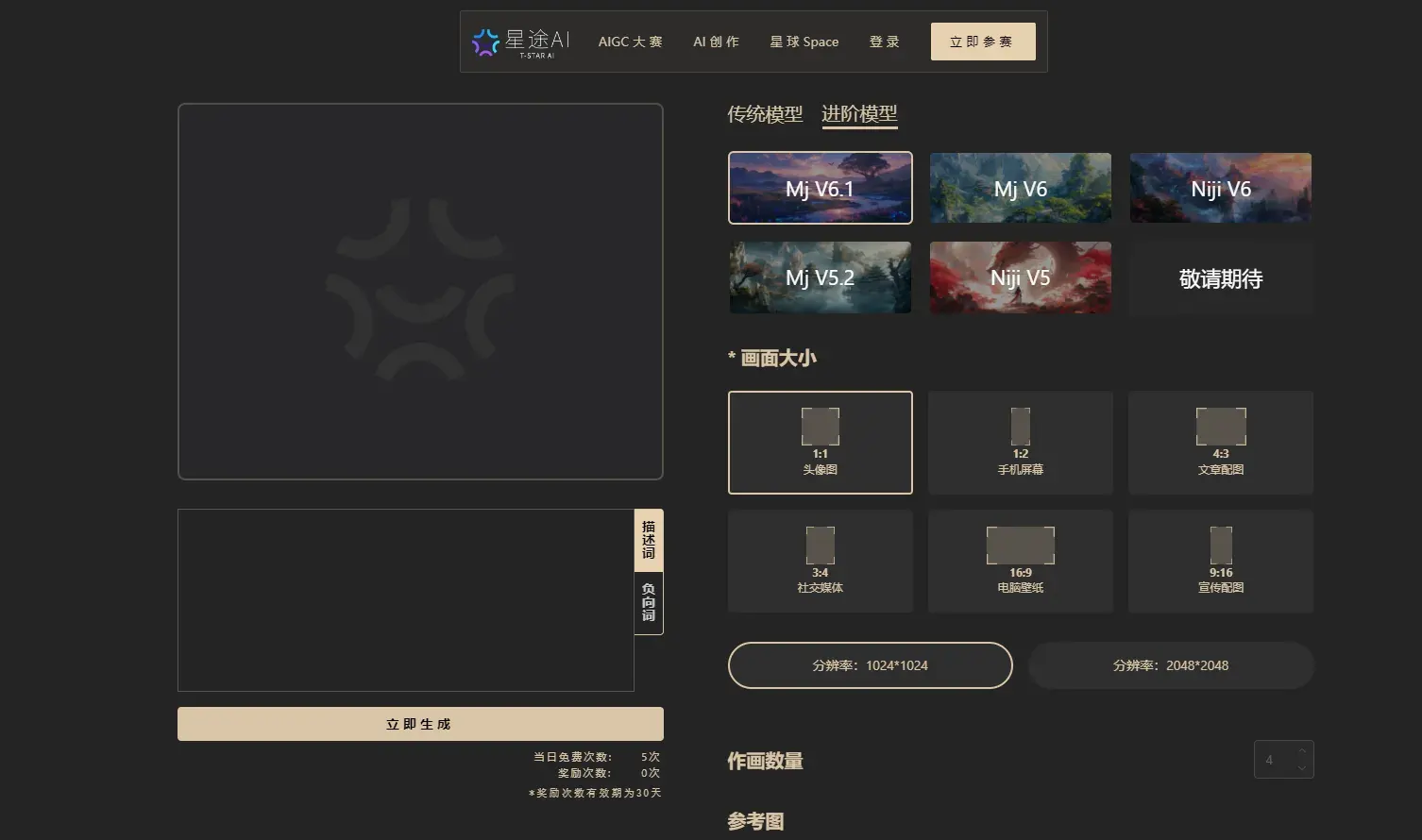
Task: Choose the Mj V6 model
Action: (x=1020, y=188)
